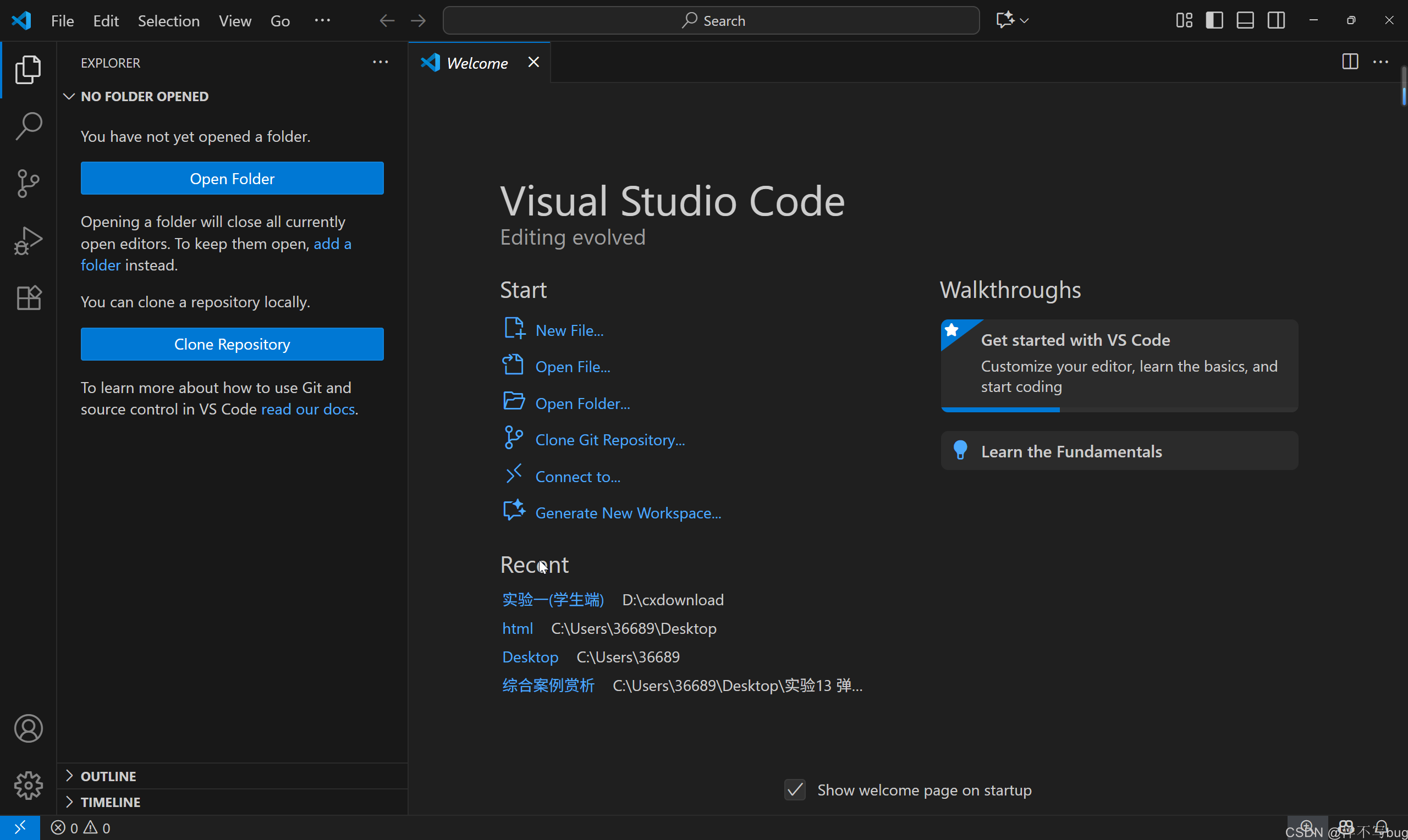
Task: Click the top Search command bar
Action: point(711,21)
